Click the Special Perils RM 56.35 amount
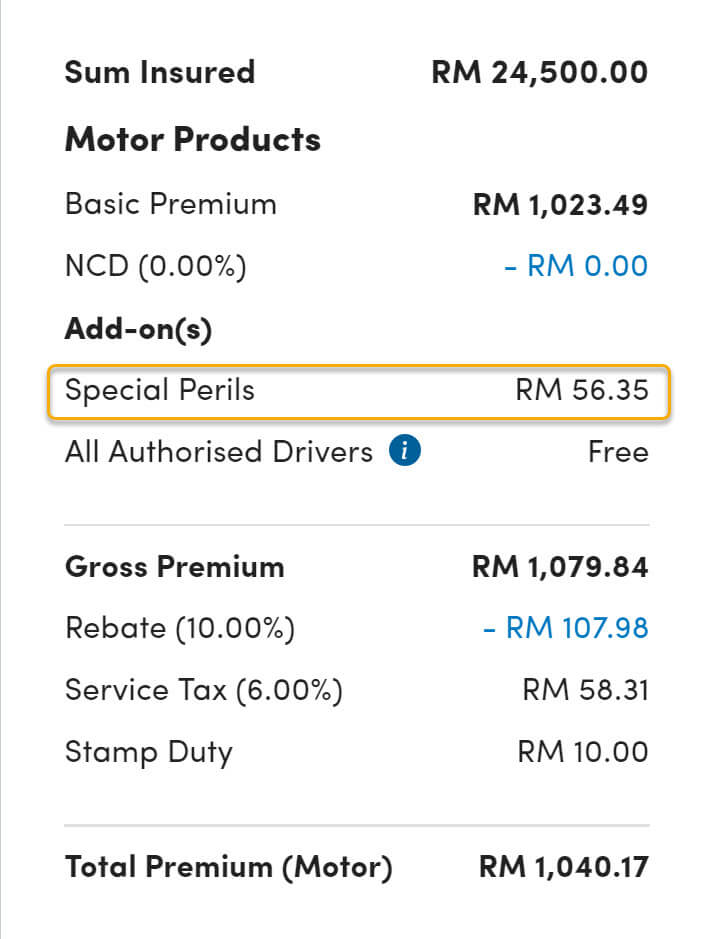This screenshot has width=709, height=939. 582,390
